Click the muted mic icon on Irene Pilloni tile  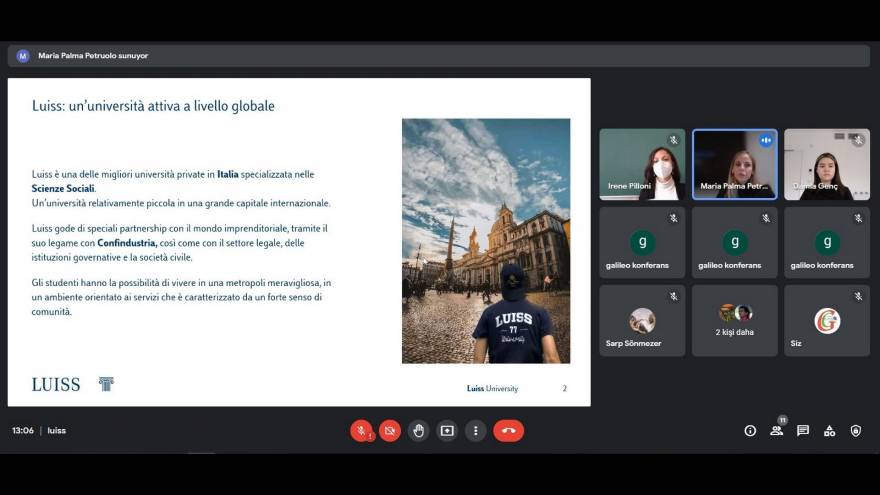pos(673,140)
